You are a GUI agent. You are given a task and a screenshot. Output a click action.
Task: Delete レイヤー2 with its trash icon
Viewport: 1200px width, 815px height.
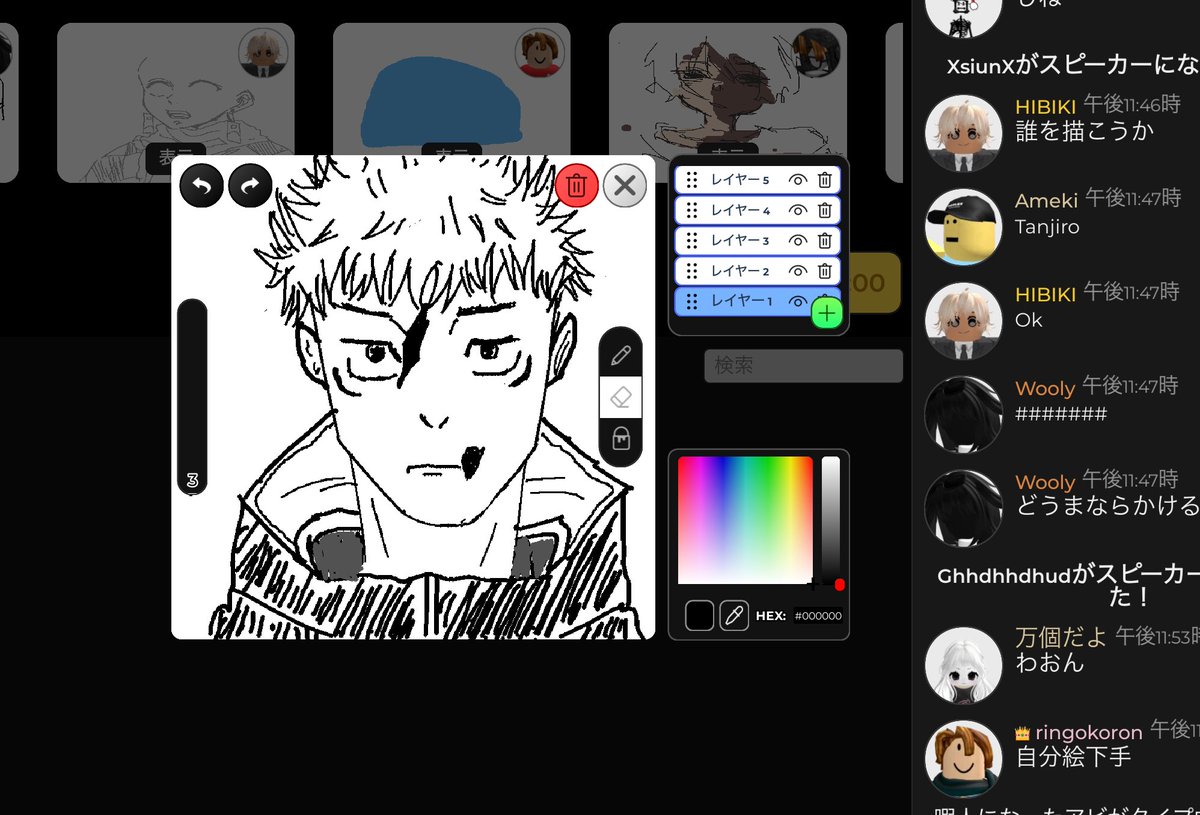824,270
